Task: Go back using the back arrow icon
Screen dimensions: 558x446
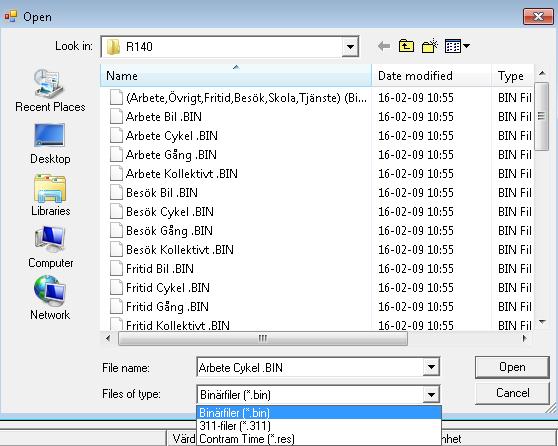Action: (384, 46)
